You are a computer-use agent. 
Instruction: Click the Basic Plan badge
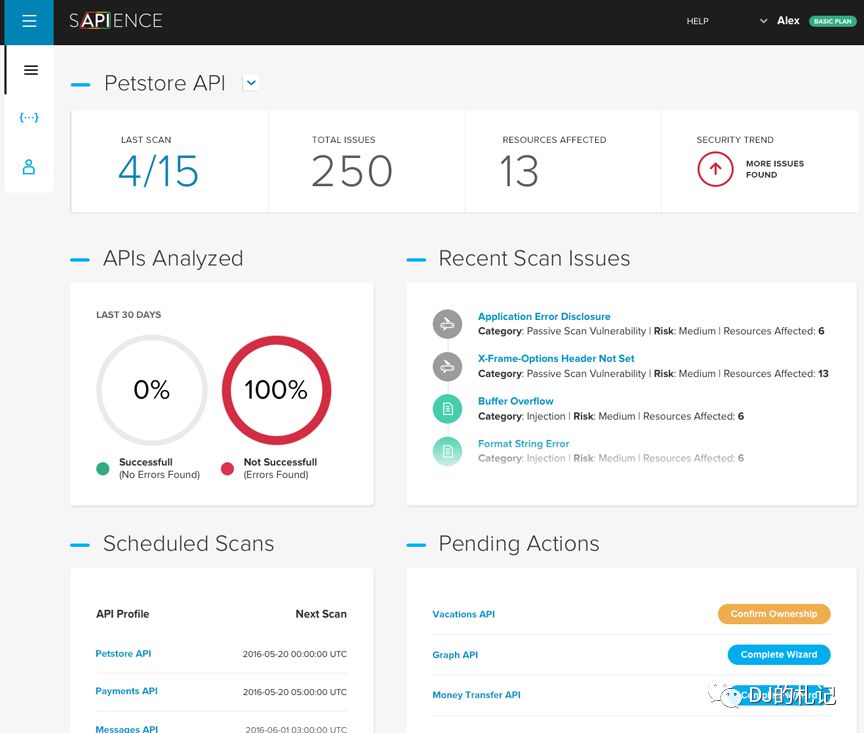832,21
